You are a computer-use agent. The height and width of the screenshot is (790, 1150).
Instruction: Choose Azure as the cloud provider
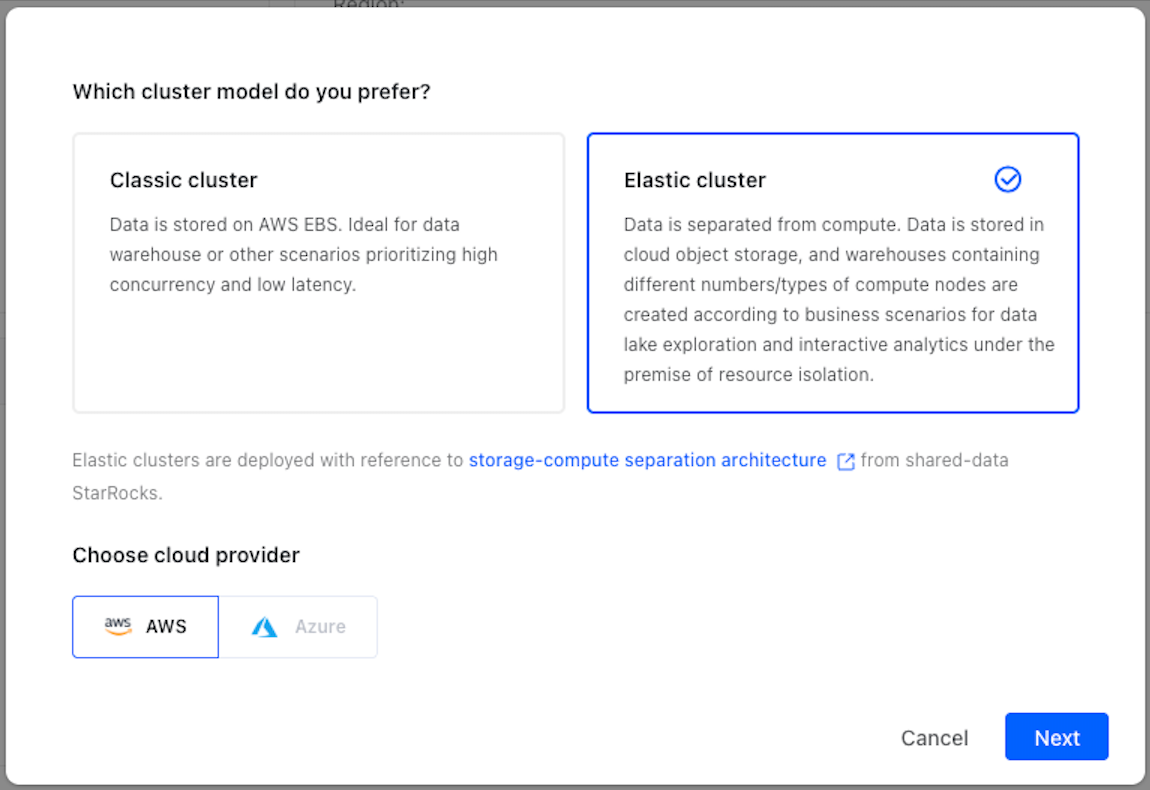click(x=298, y=627)
